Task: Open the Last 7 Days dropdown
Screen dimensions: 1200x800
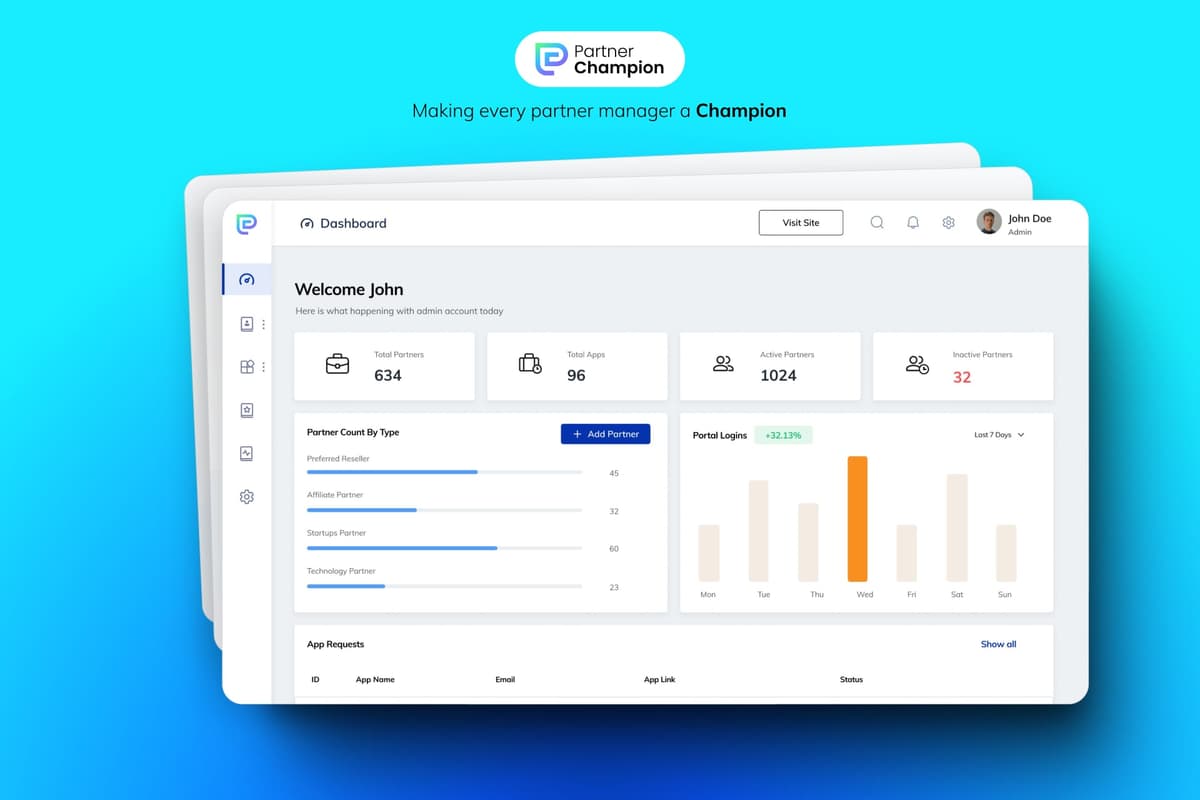Action: coord(999,435)
